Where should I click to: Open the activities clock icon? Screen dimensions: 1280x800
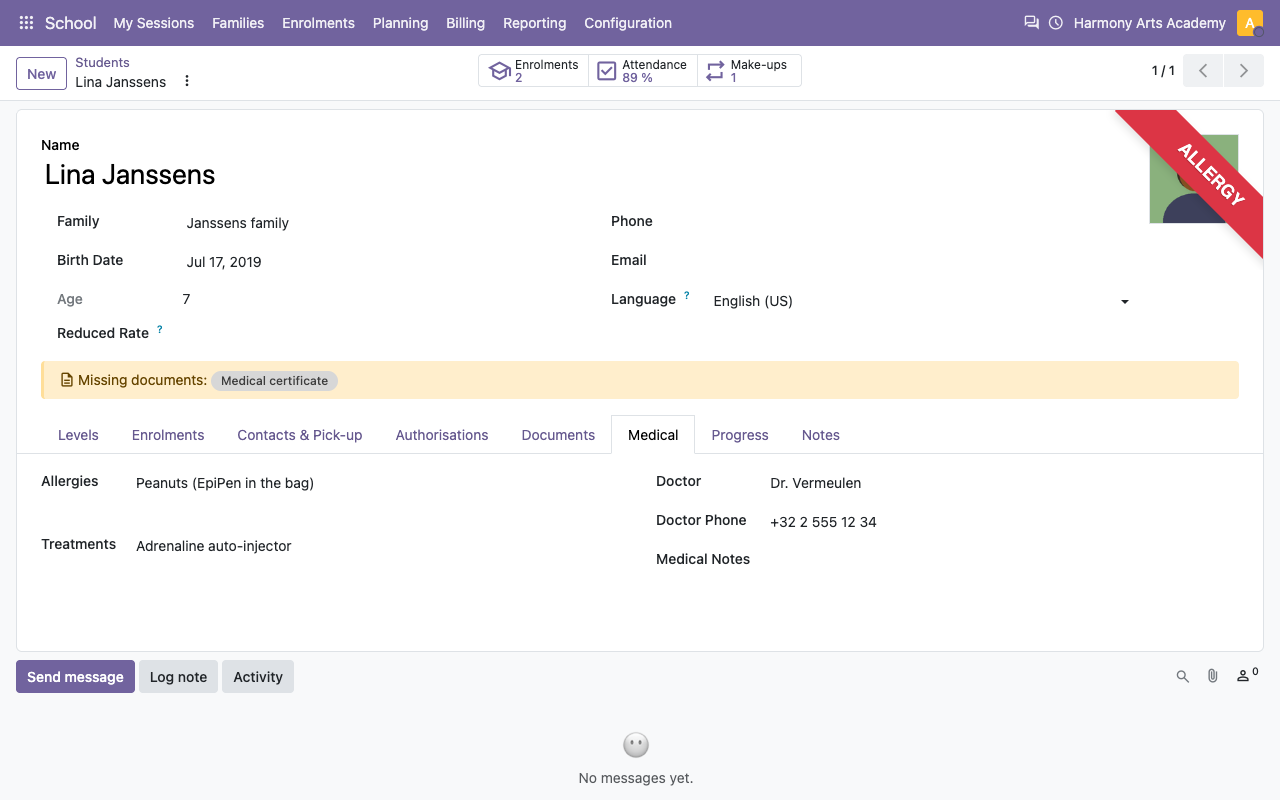(1056, 22)
